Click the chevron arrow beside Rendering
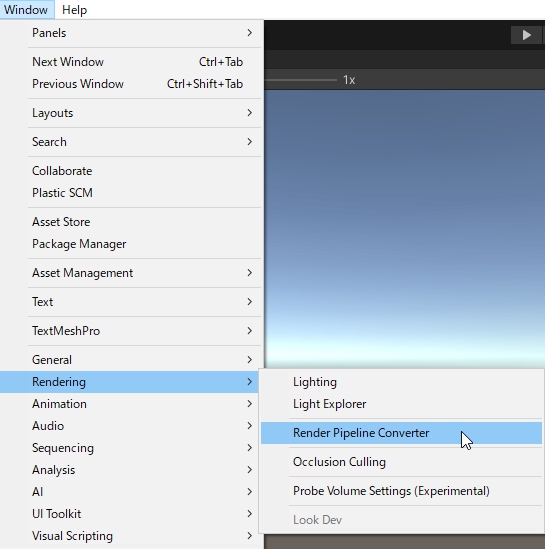The height and width of the screenshot is (549, 545). click(x=250, y=382)
